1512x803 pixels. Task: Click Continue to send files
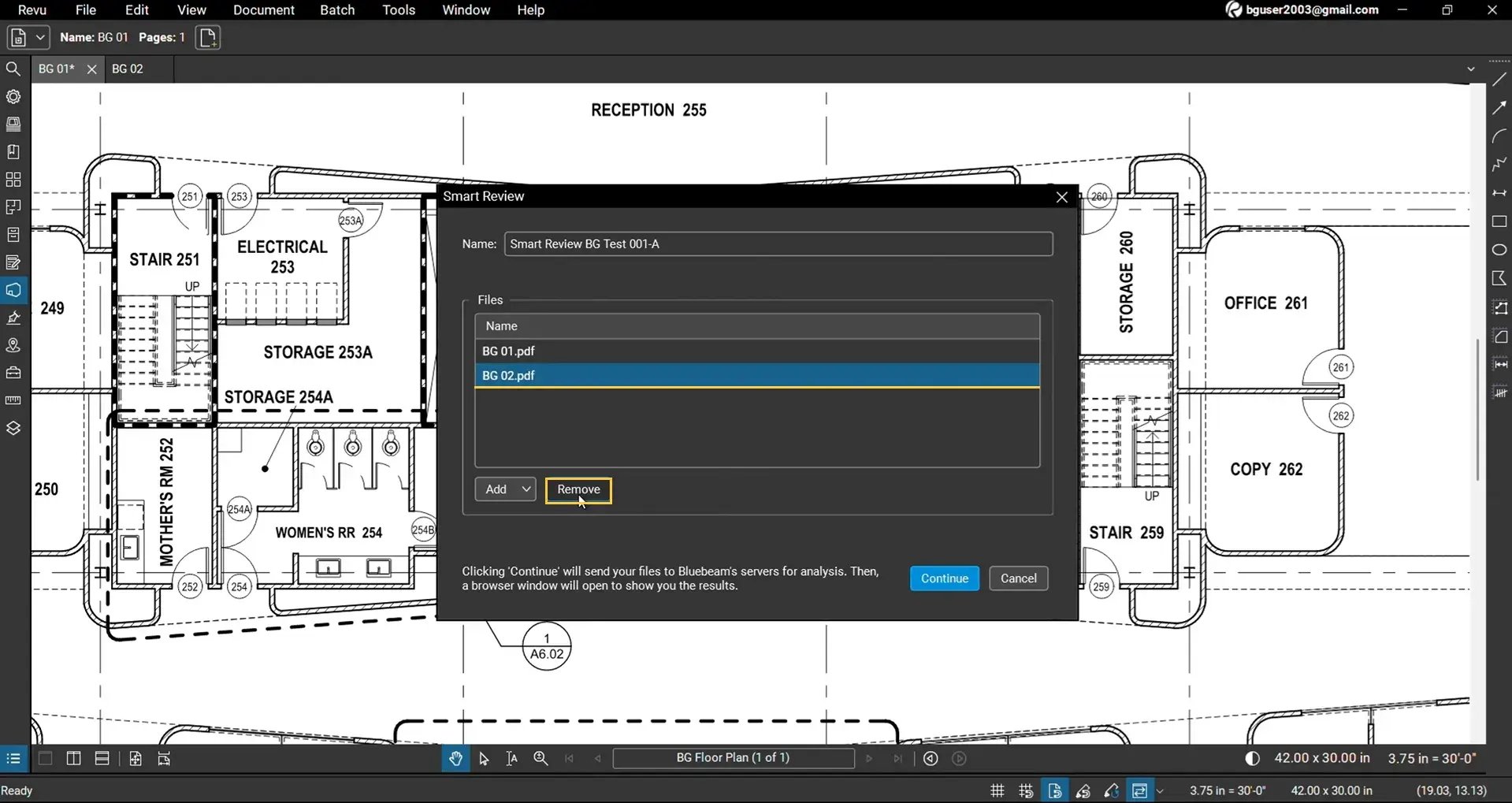945,578
